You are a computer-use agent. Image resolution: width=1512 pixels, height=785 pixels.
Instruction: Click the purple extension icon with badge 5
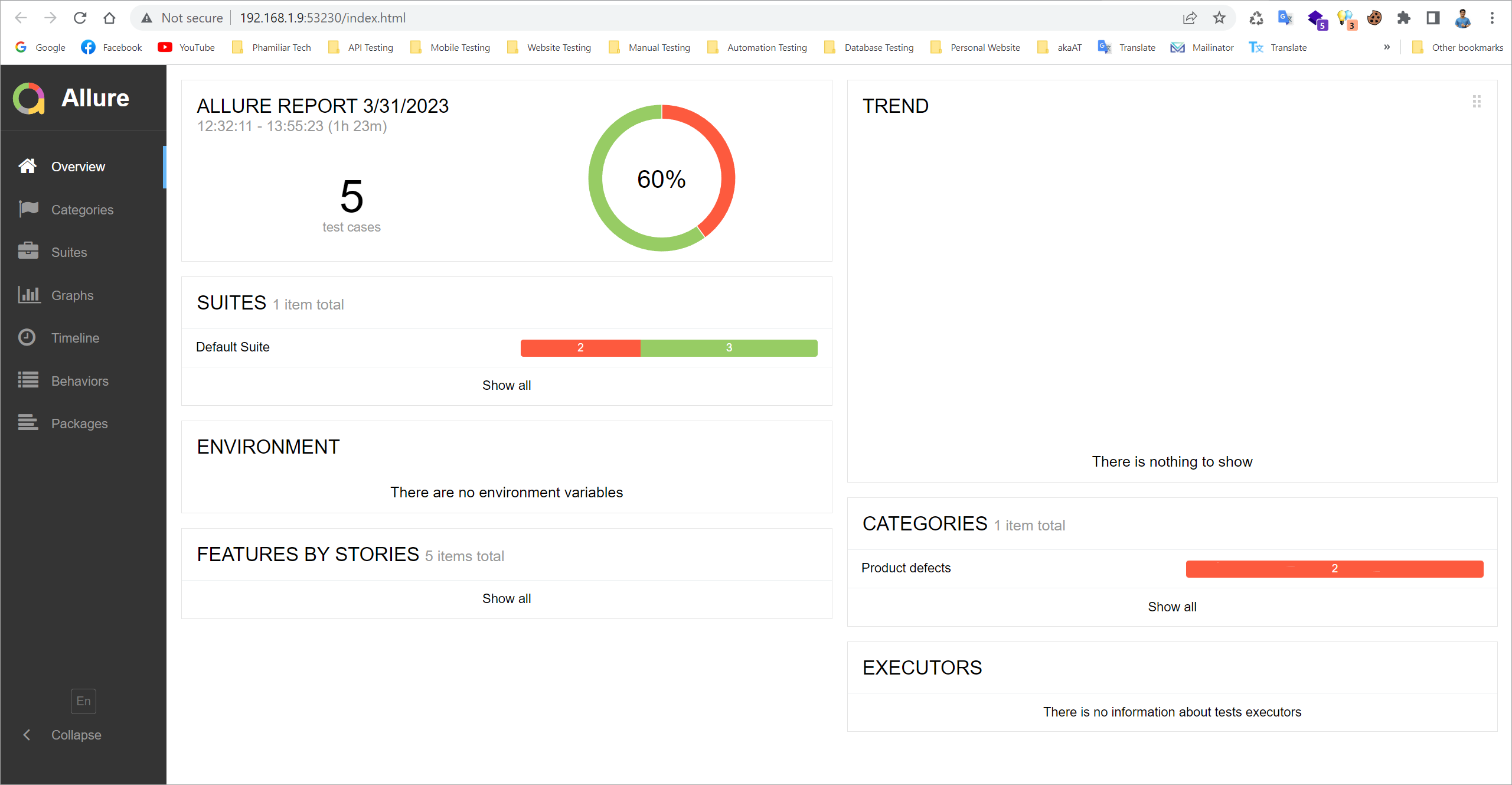point(1317,19)
